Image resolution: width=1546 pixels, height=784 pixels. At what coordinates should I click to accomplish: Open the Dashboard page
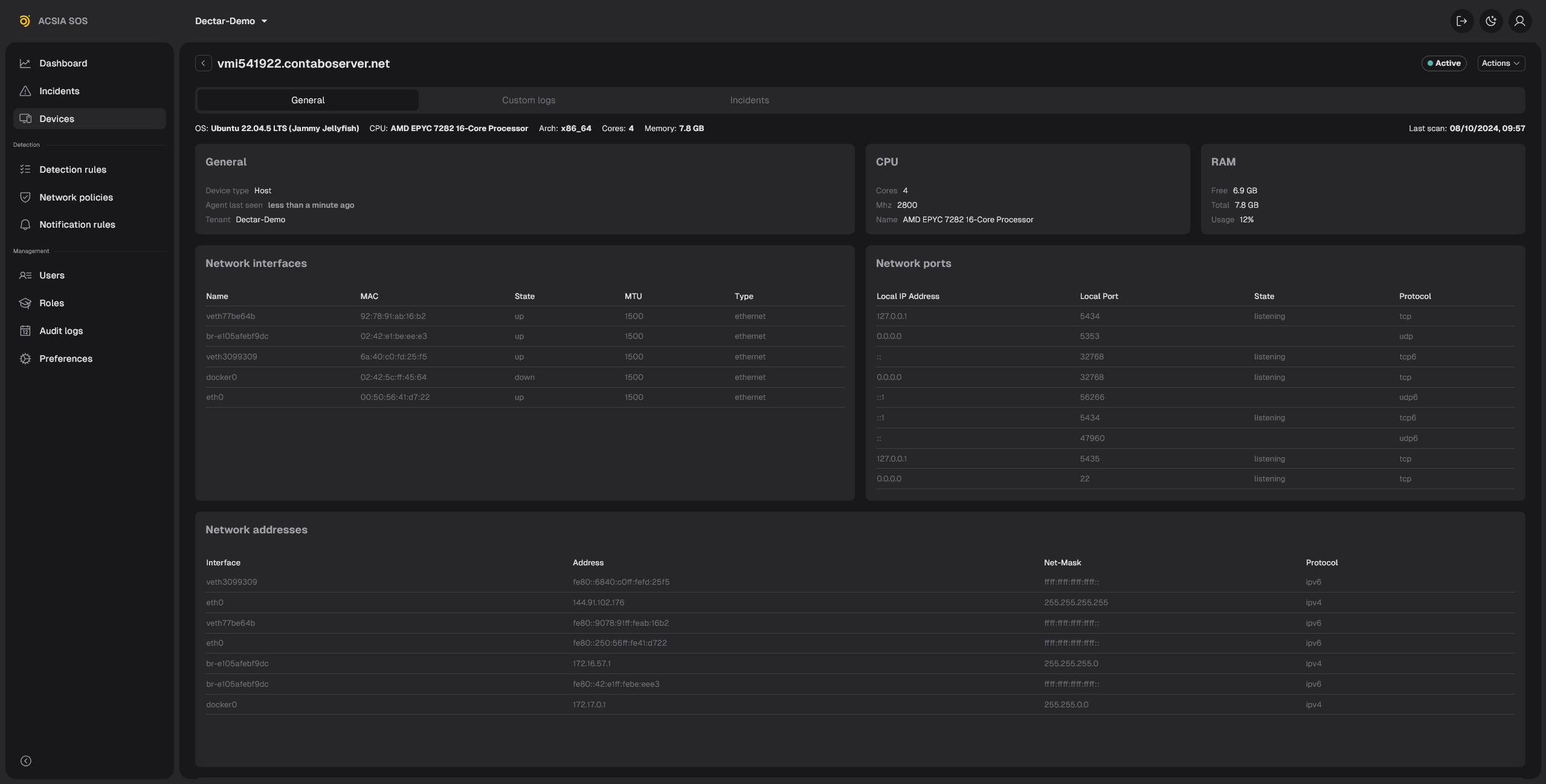(89, 63)
